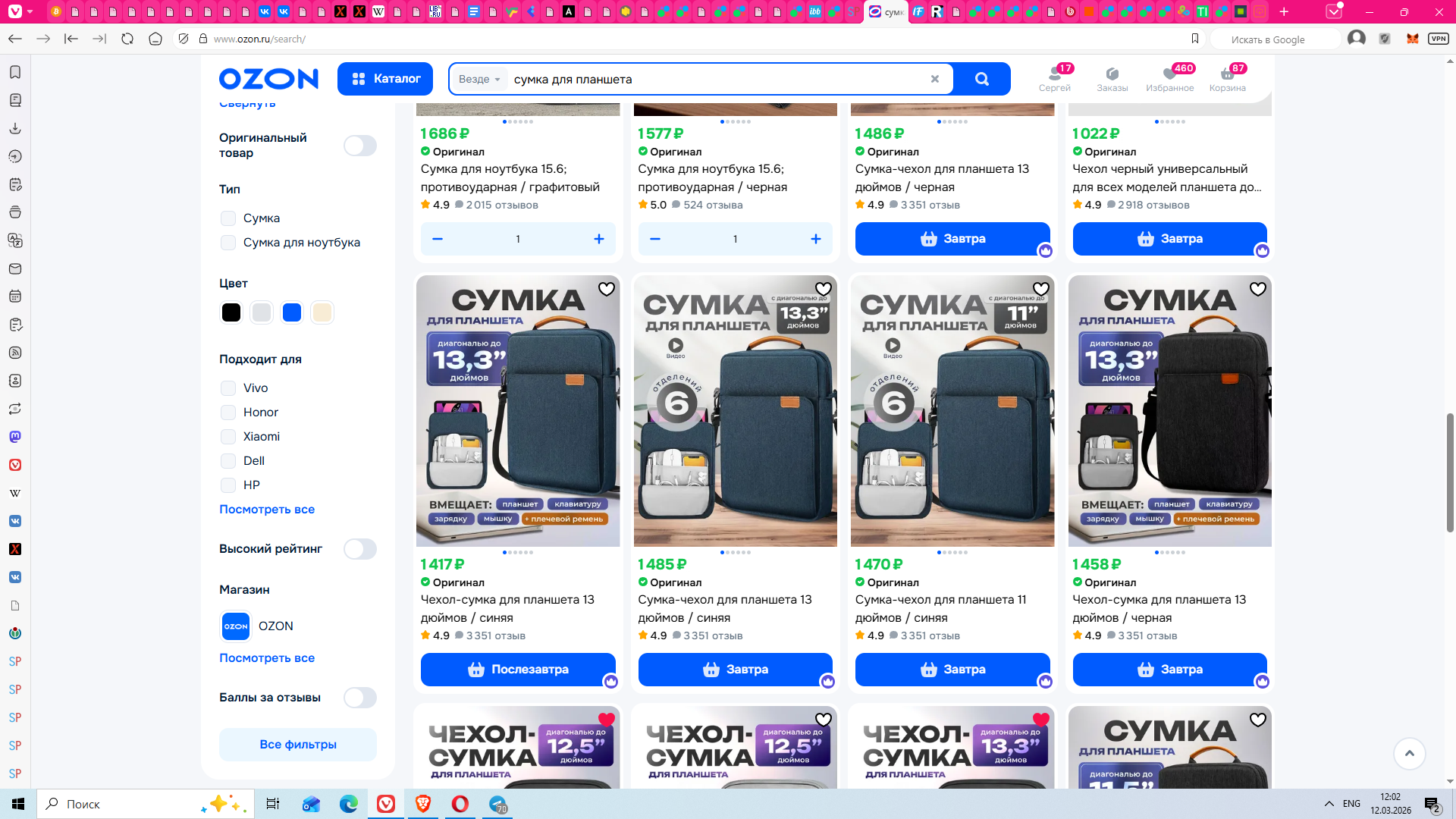Click the browser reload page icon
Viewport: 1456px width, 819px height.
pyautogui.click(x=127, y=39)
